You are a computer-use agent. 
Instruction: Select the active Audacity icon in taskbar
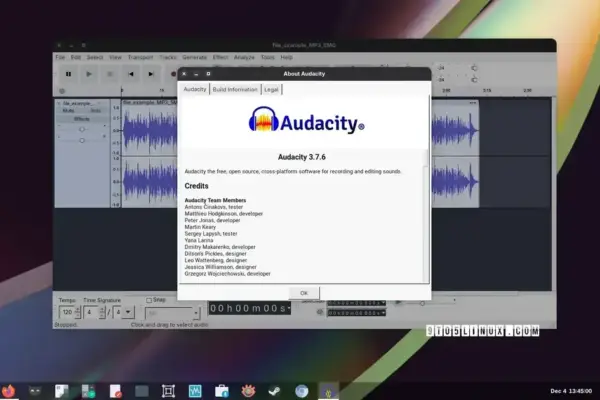pyautogui.click(x=328, y=391)
